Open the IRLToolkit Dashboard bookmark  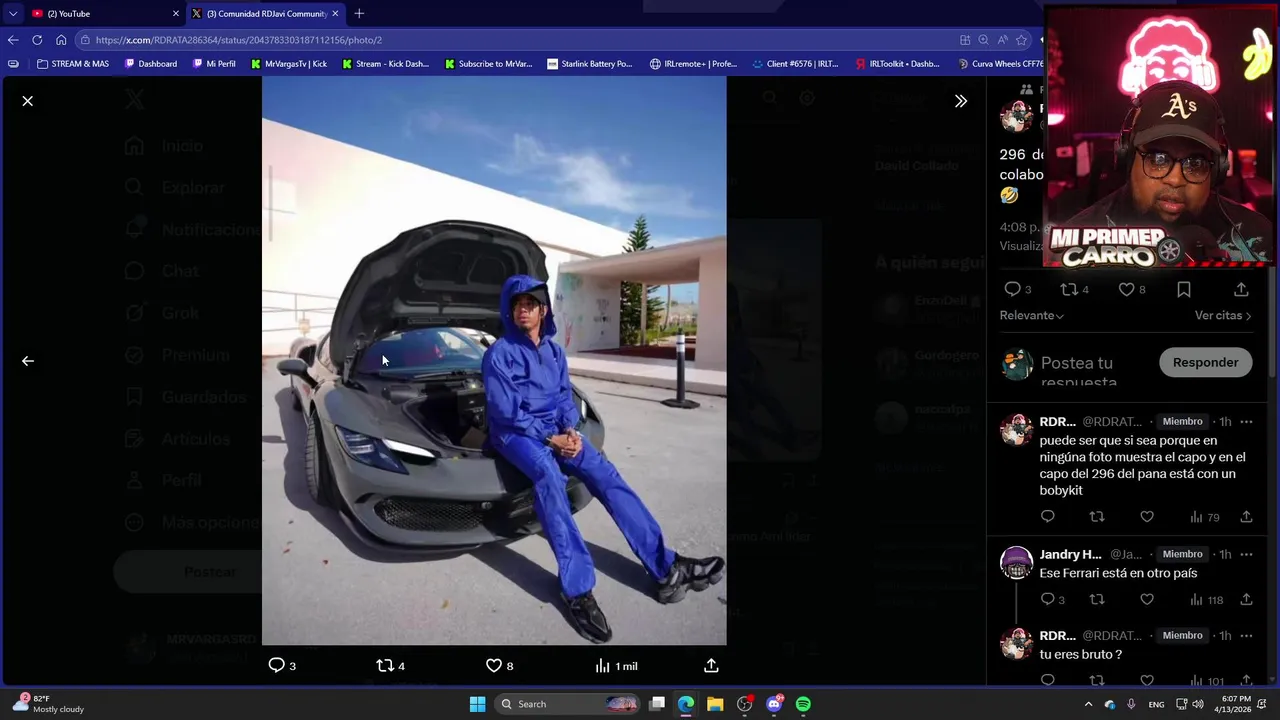[x=897, y=64]
